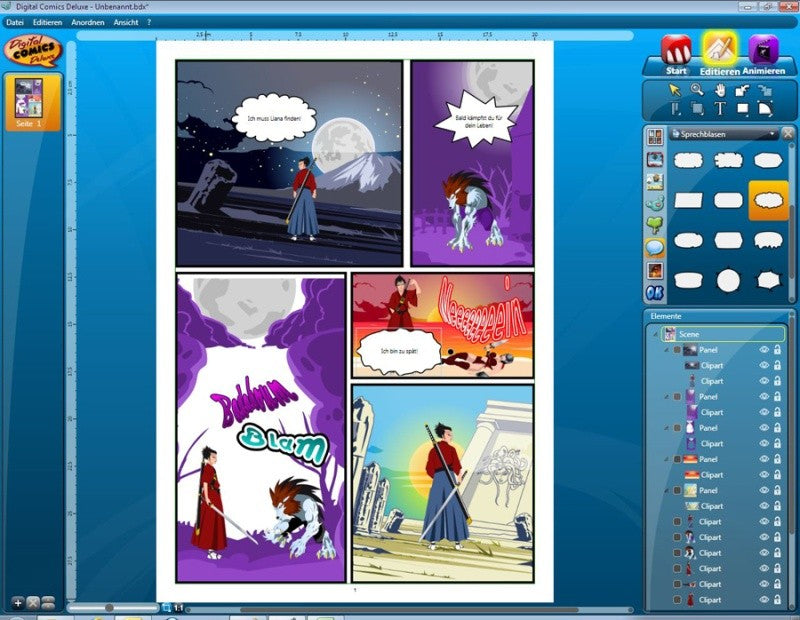800x620 pixels.
Task: Adjust the zoom slider knob at bottom
Action: click(x=109, y=608)
